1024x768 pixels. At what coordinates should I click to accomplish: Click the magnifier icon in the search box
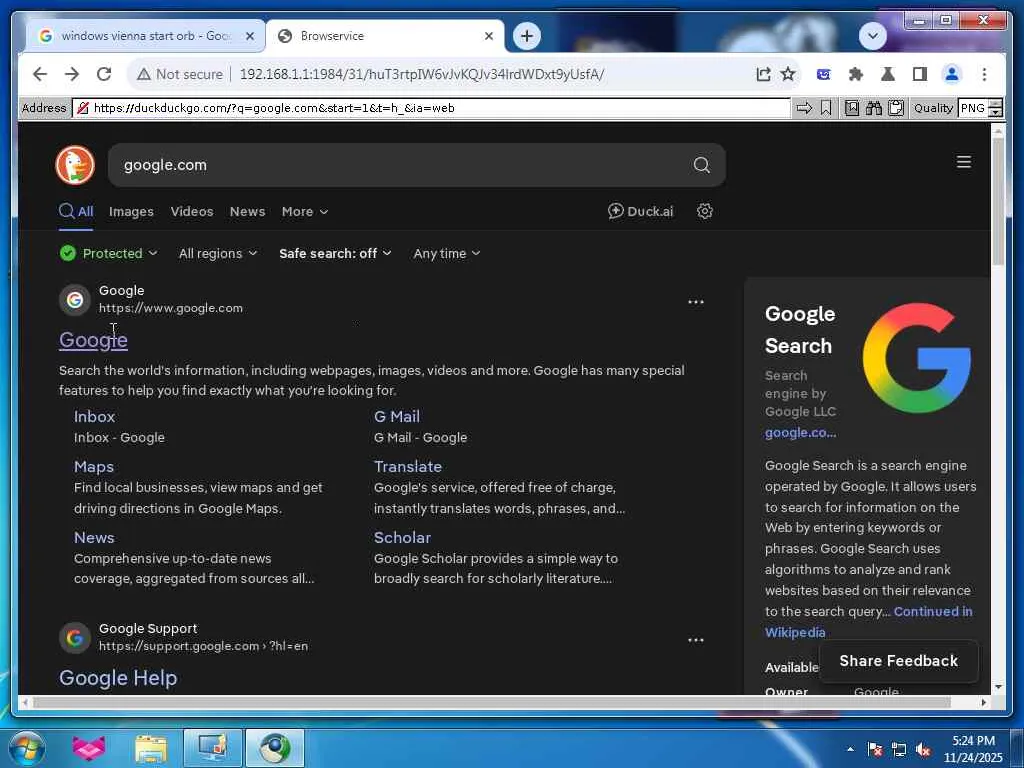click(x=701, y=165)
